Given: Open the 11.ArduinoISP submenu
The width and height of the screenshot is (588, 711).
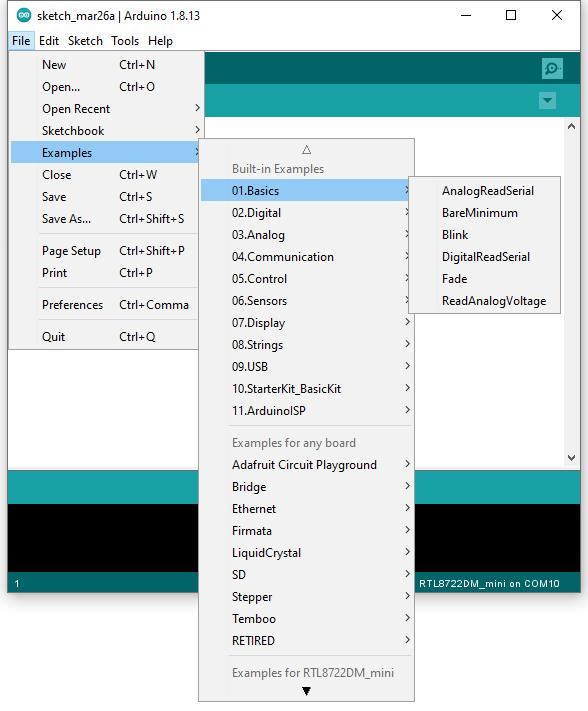Looking at the screenshot, I should click(x=306, y=410).
